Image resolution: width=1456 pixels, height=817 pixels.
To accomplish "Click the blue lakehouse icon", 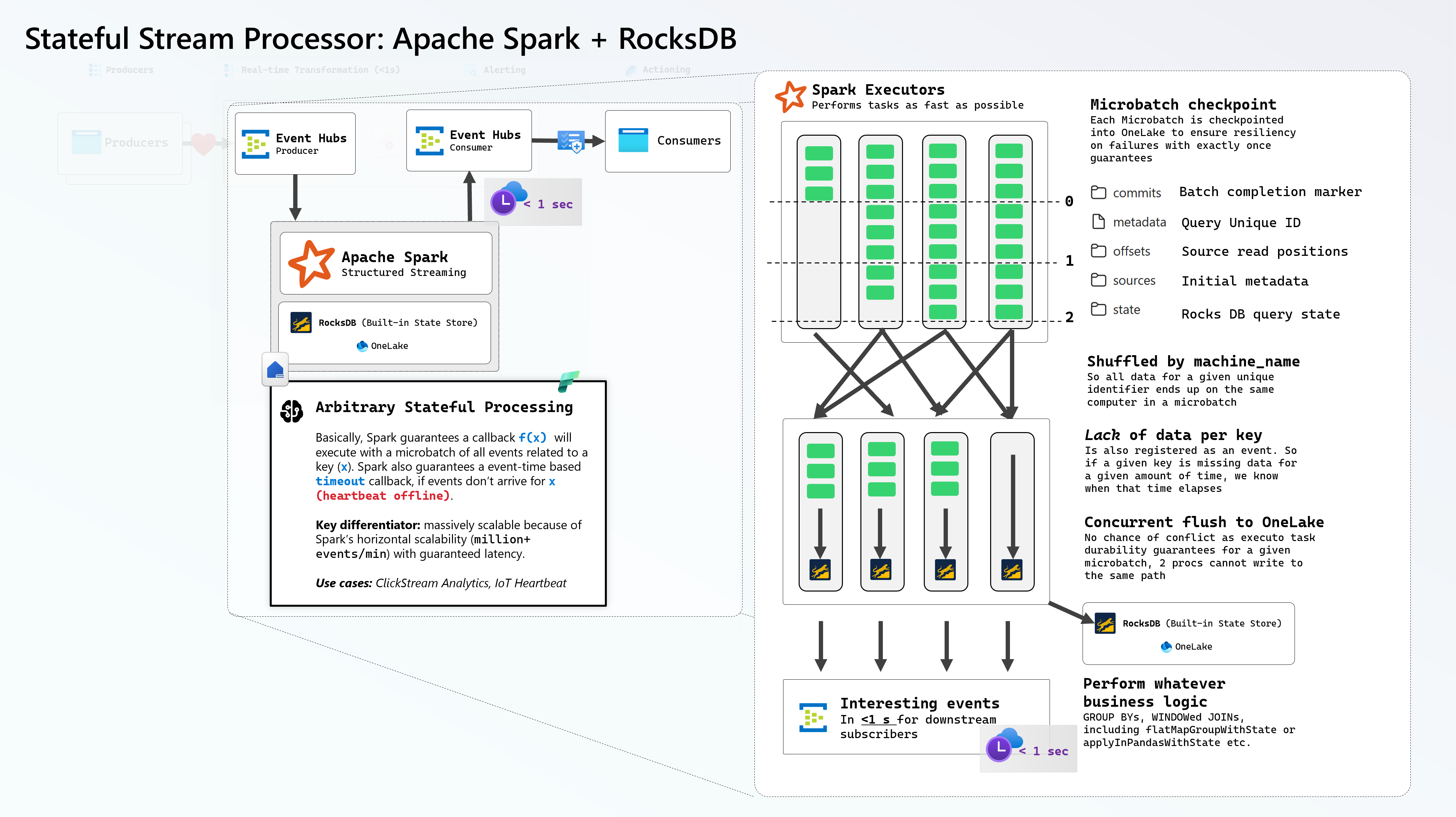I will [275, 369].
